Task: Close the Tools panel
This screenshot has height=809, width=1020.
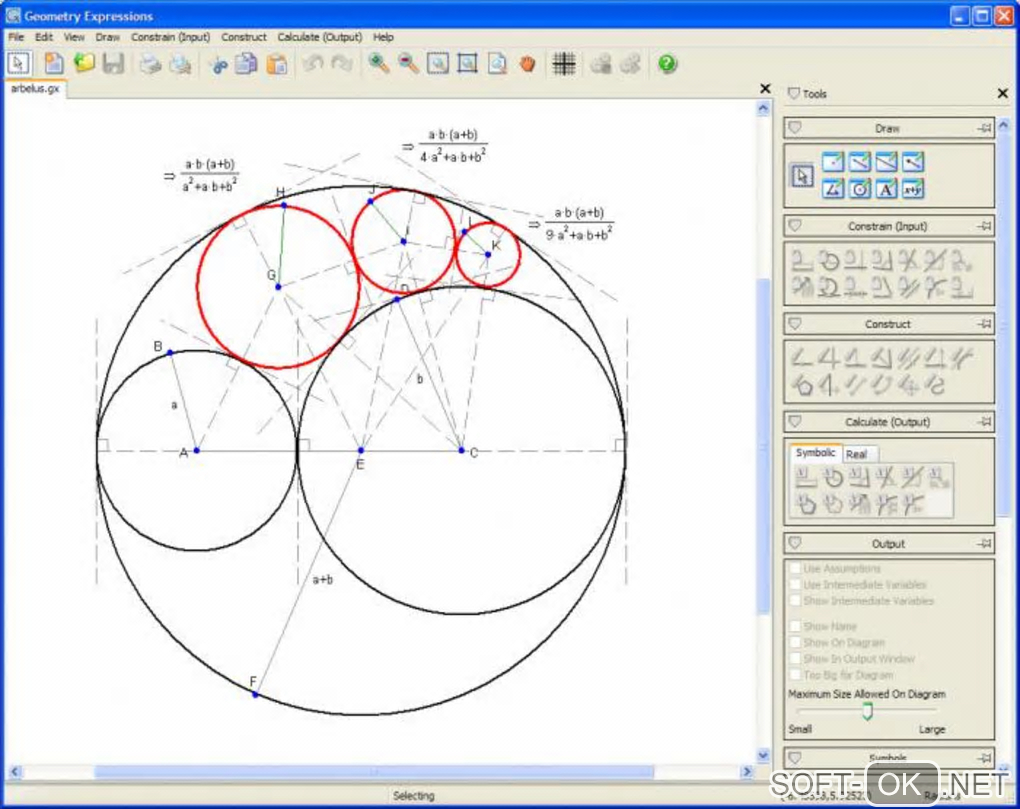Action: pos(1003,94)
